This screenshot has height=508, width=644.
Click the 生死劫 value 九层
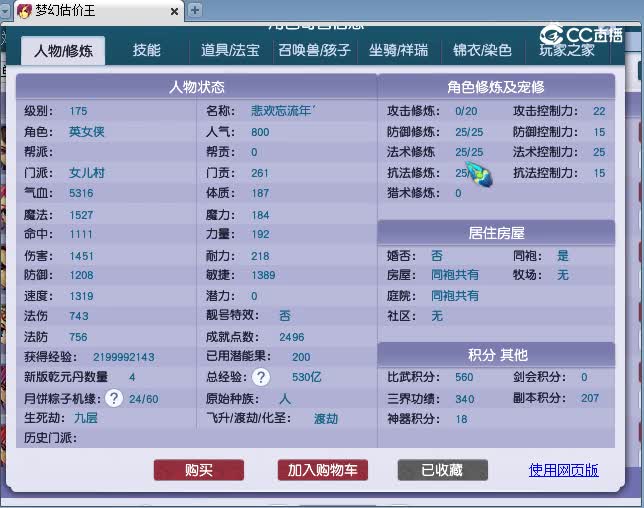86,418
